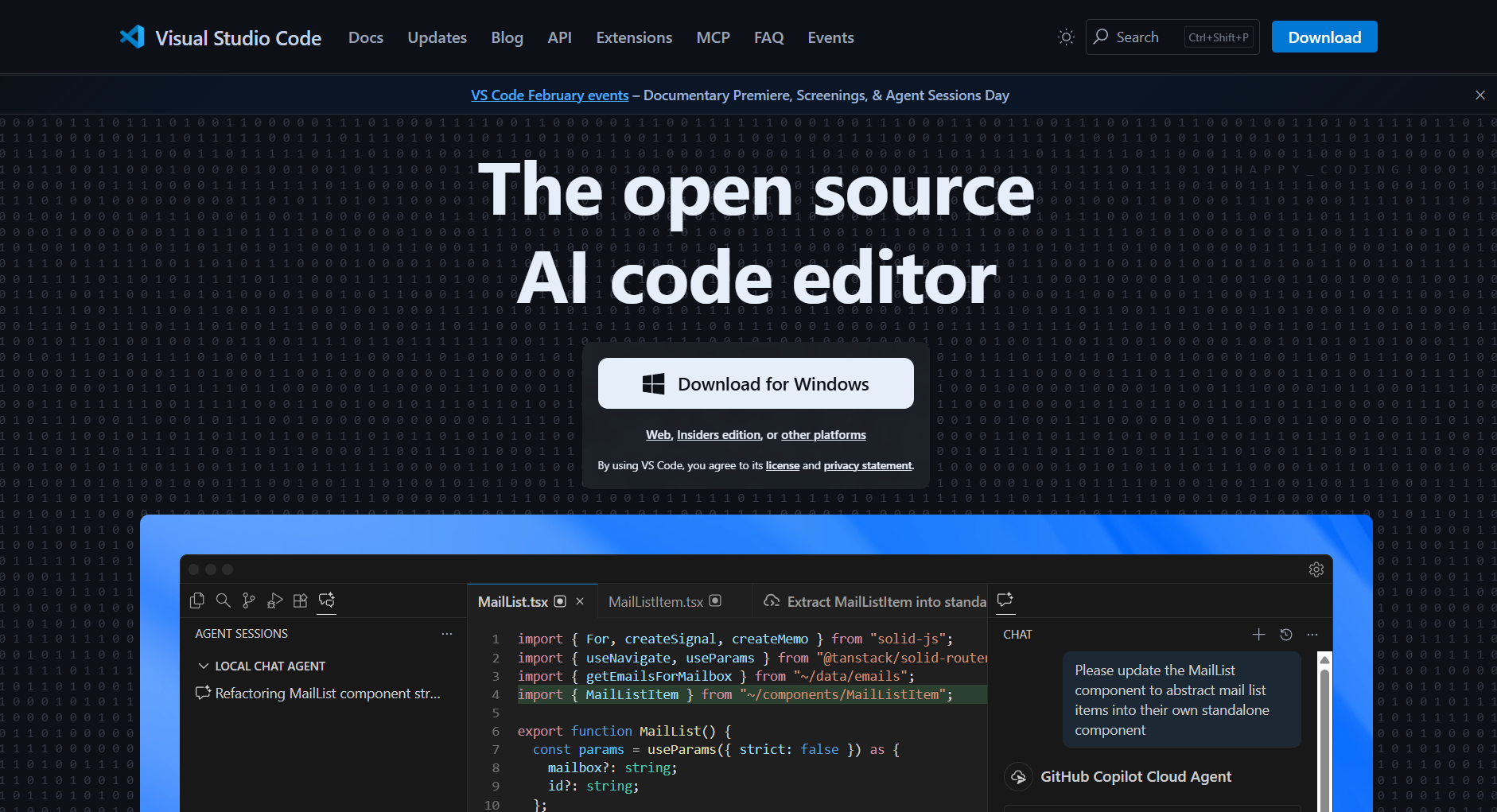Click the unsaved indicator on MailList.tsx tab

point(560,601)
